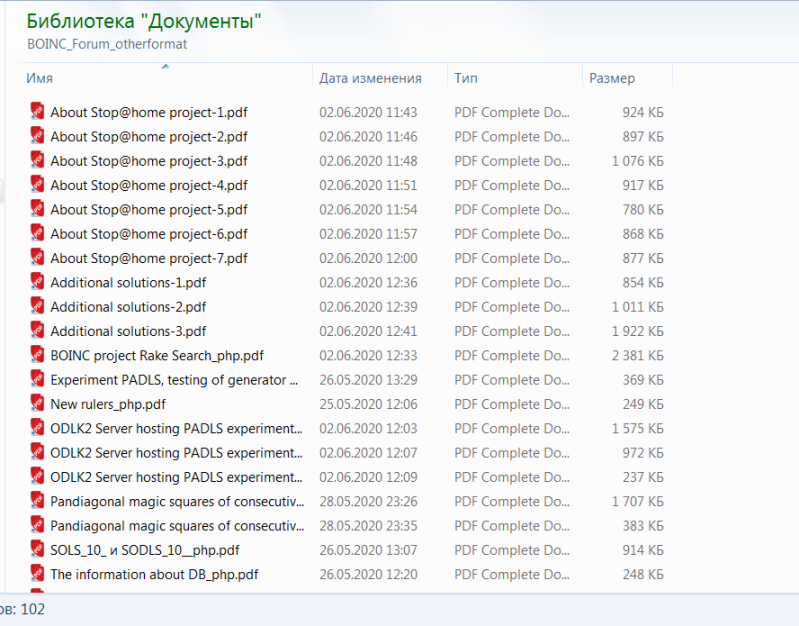
Task: Click PDF icon of Pandiagonal file sized 1 707 КБ
Action: [x=37, y=501]
